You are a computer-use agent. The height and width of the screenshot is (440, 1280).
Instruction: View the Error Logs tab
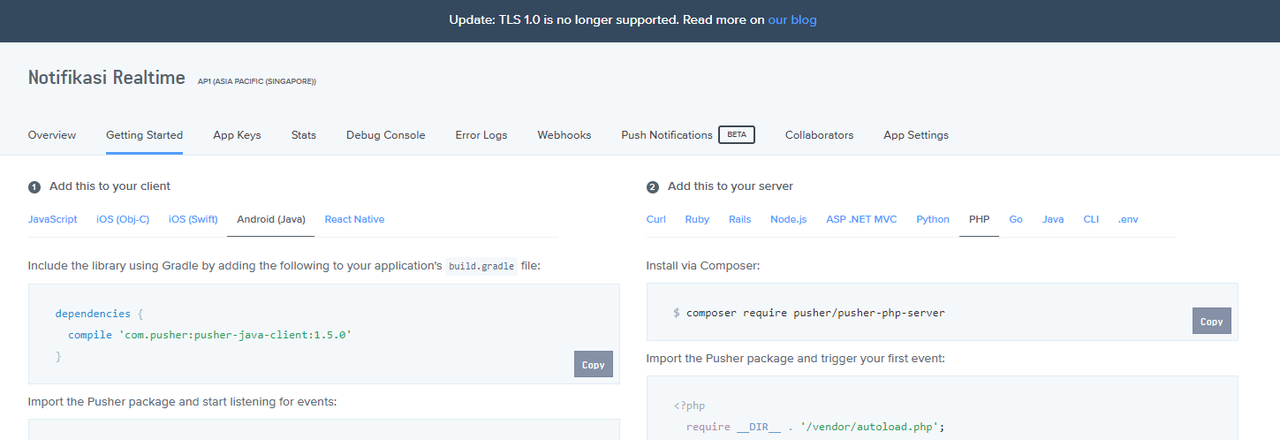[481, 135]
